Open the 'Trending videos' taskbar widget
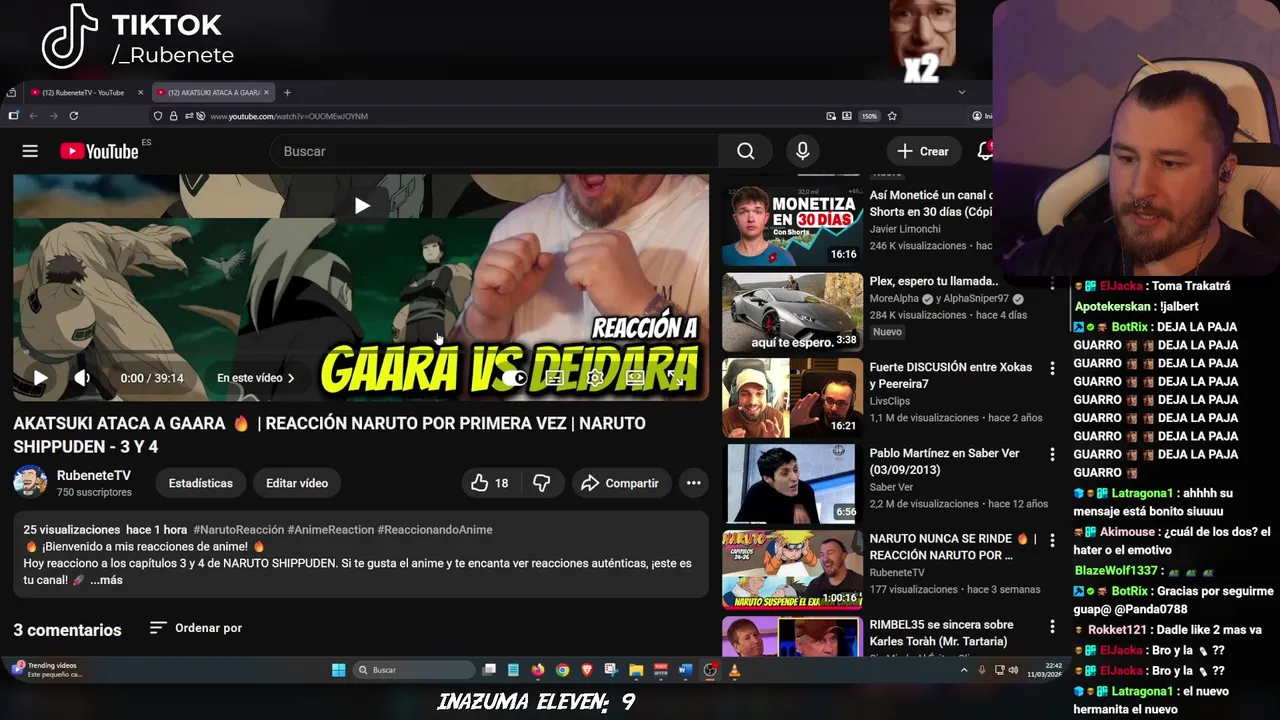Screen dimensions: 1280x720 [46, 669]
